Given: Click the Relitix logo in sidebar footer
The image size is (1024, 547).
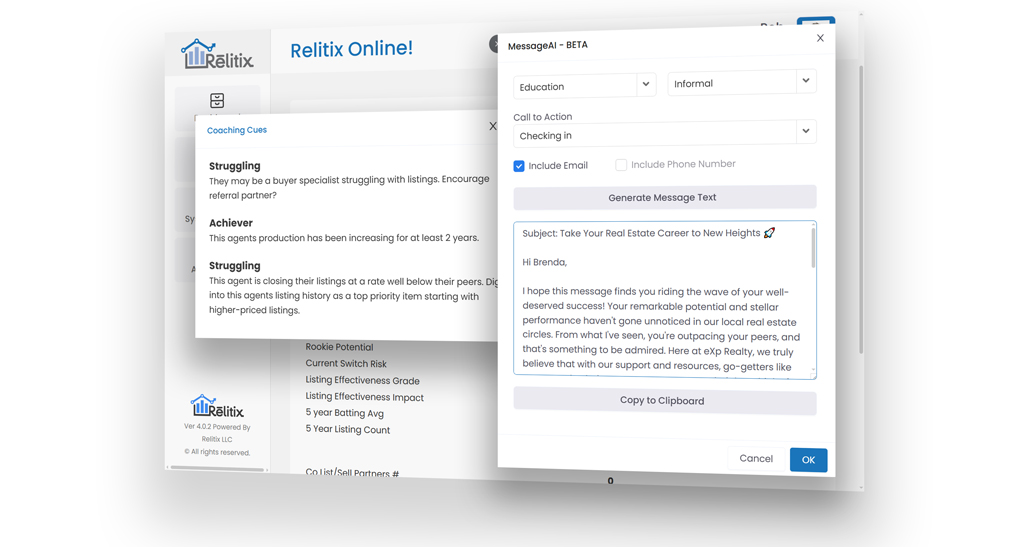Looking at the screenshot, I should tap(217, 406).
